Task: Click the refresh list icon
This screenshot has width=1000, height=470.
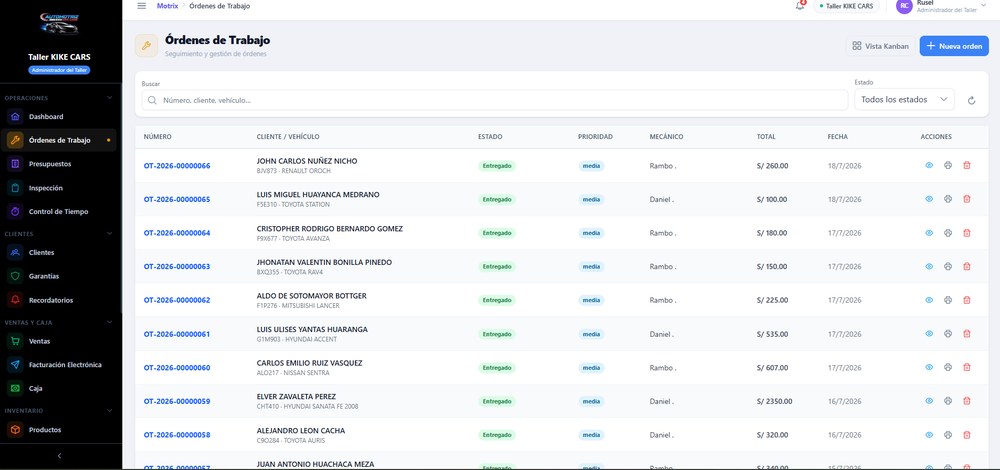Action: tap(971, 100)
